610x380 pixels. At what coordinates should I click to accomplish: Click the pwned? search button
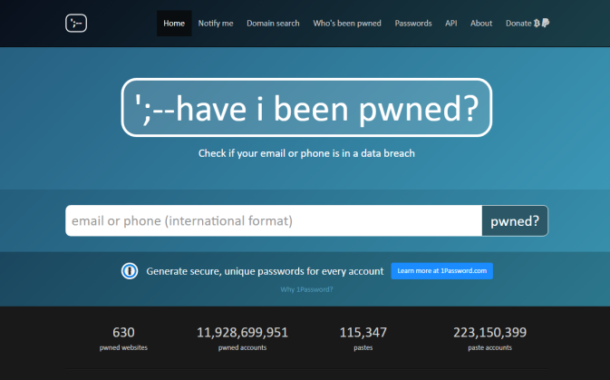(515, 221)
